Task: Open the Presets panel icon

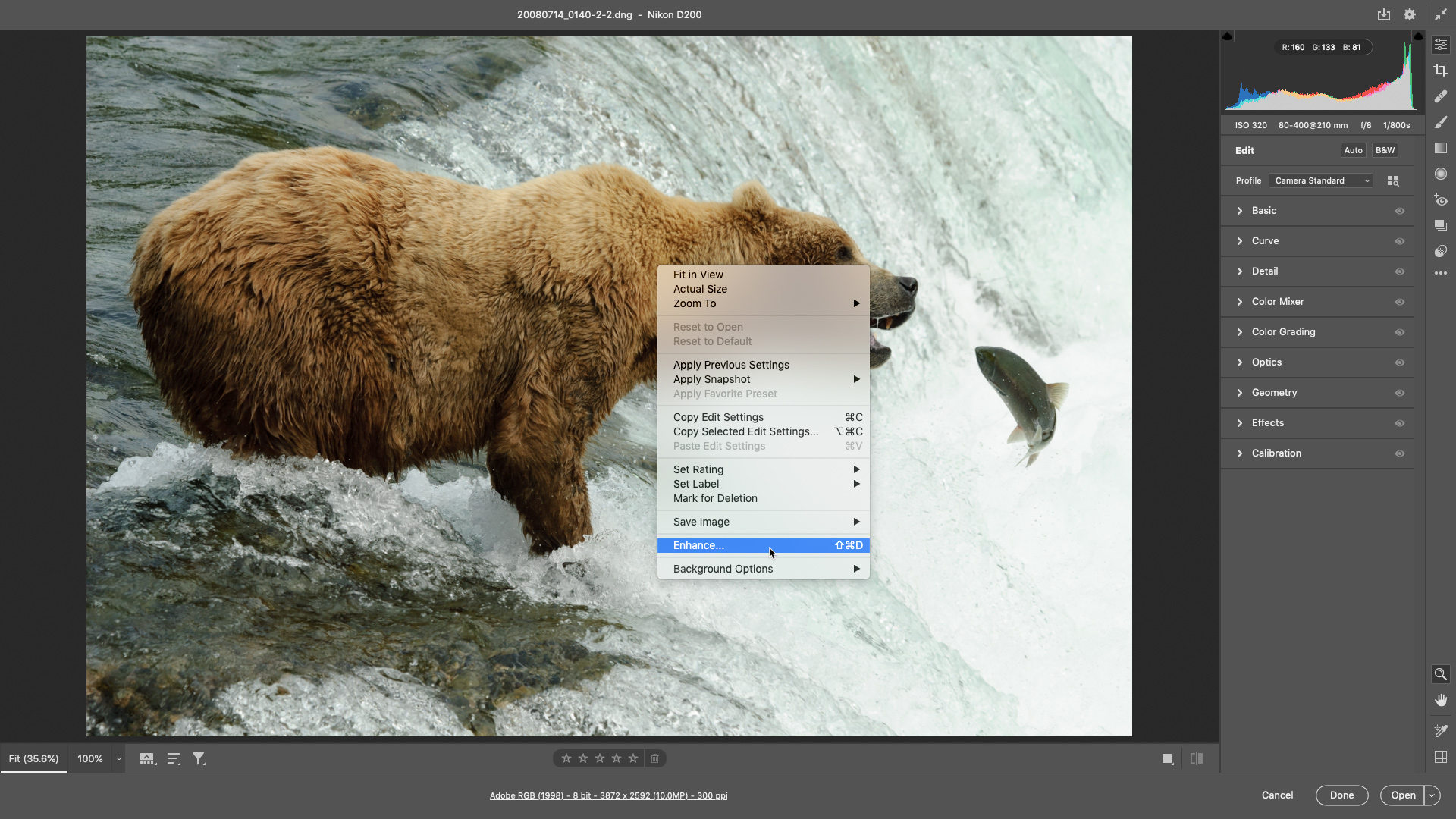Action: click(x=1441, y=225)
